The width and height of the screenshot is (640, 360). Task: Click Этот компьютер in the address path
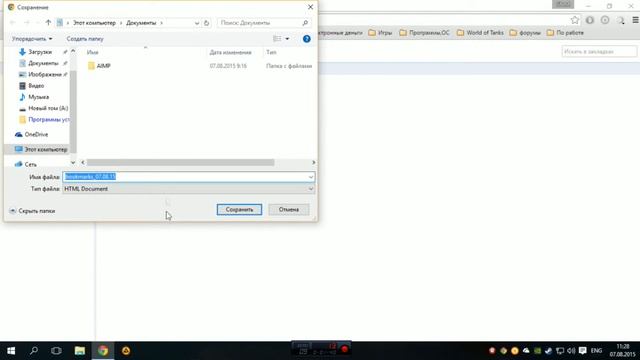coord(94,23)
